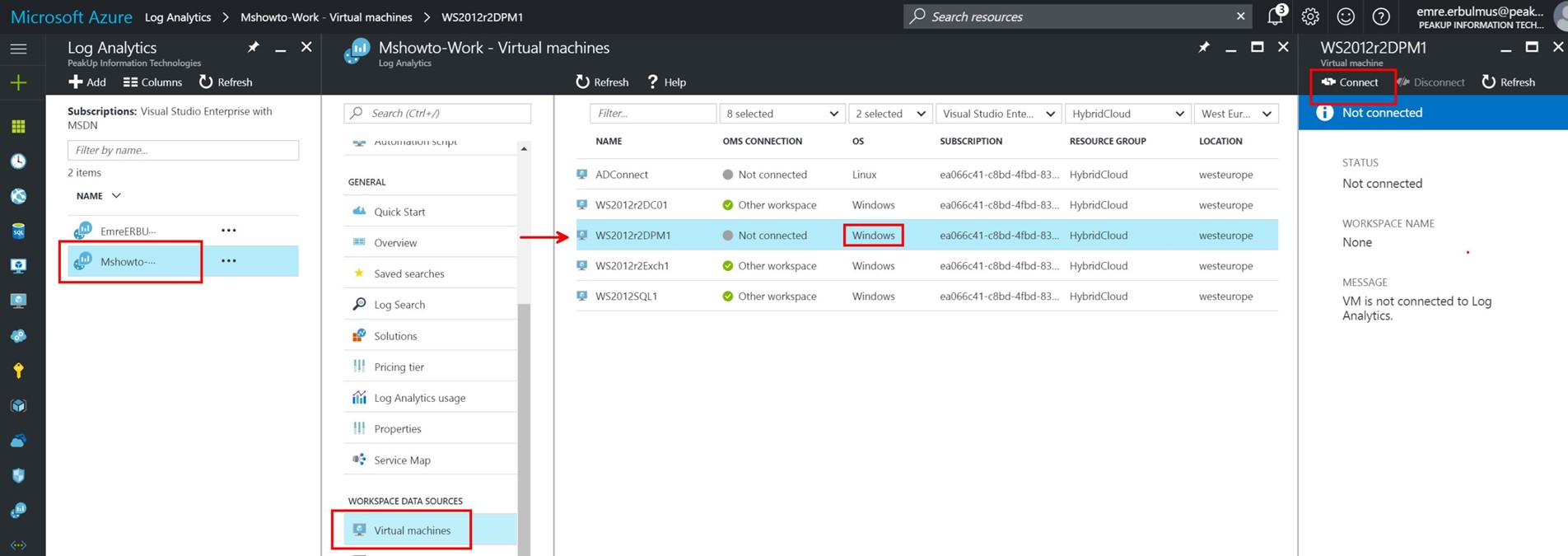Open Service Map
Screen dimensions: 1568x556
430,460
